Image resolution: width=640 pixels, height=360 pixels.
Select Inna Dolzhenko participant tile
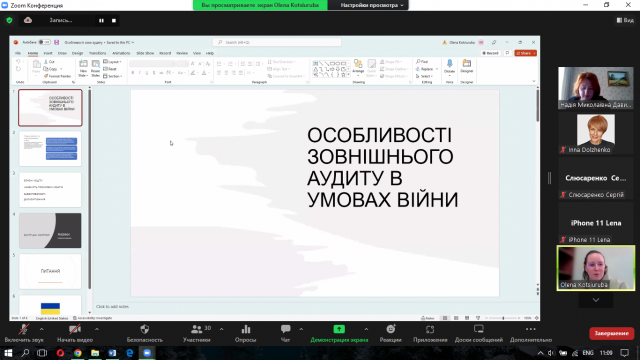click(x=596, y=133)
